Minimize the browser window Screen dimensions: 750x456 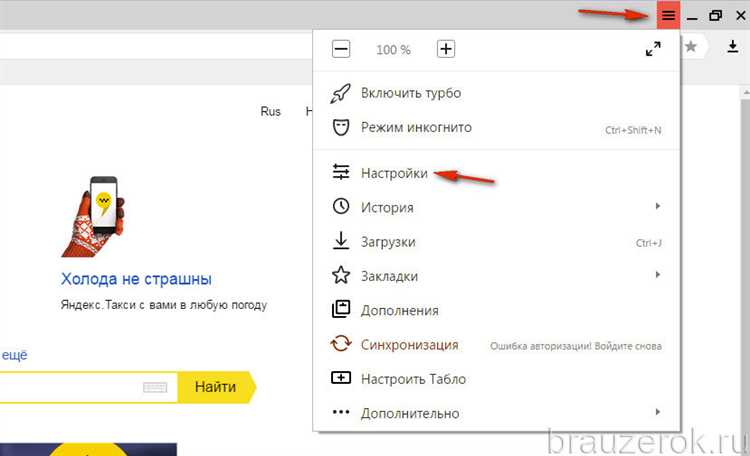pyautogui.click(x=692, y=16)
